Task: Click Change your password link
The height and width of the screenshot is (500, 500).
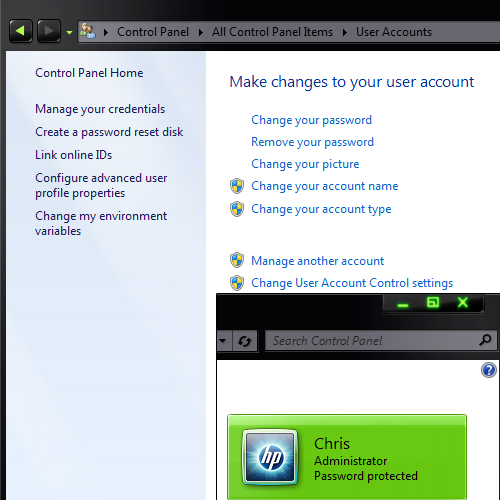Action: pyautogui.click(x=311, y=120)
